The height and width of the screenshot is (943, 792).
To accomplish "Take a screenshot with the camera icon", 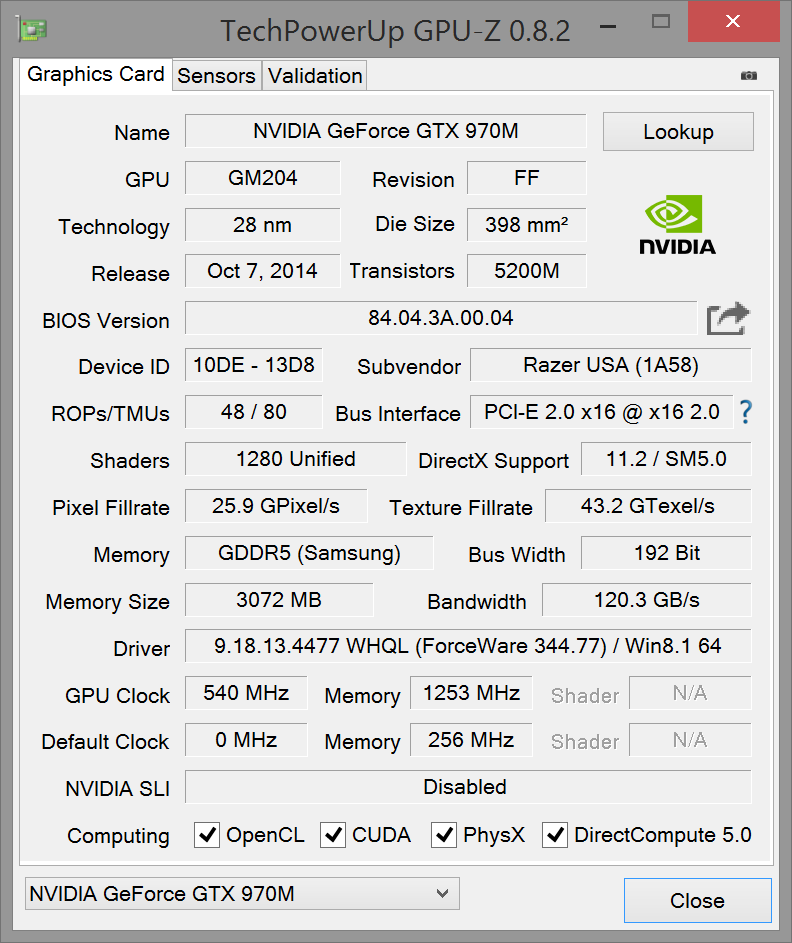I will tap(749, 75).
